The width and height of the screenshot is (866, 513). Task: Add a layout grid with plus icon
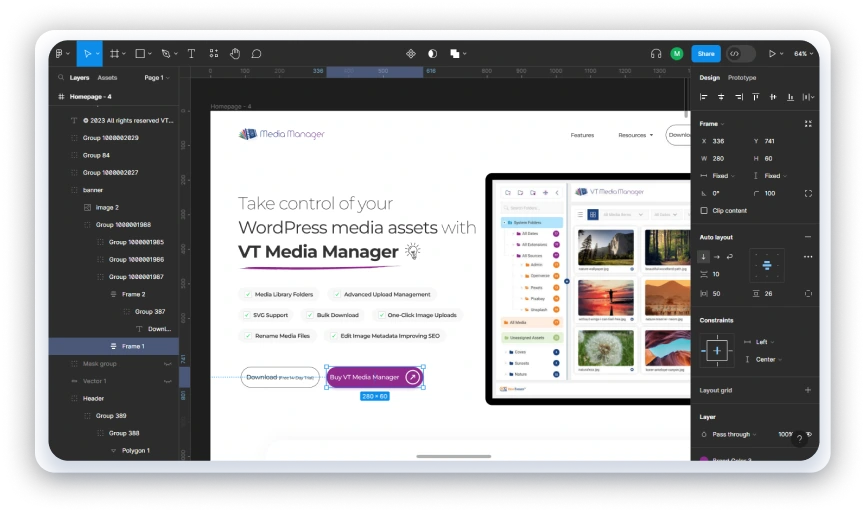(808, 390)
